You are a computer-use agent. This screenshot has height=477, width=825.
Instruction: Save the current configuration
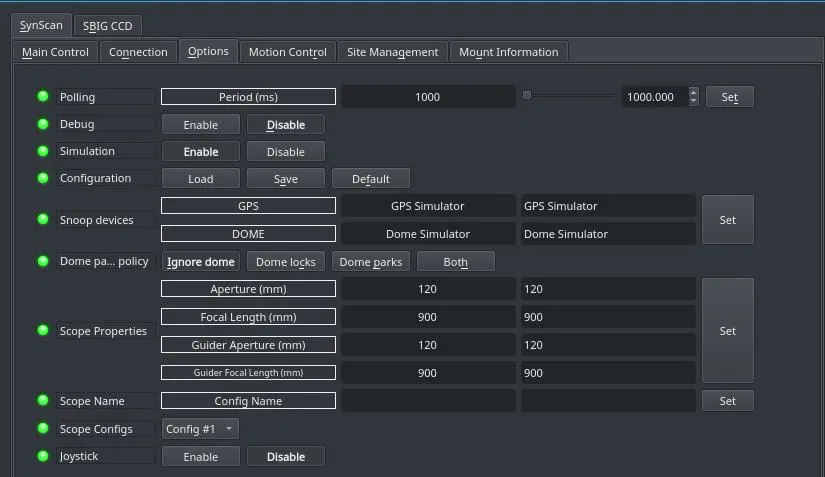click(286, 179)
